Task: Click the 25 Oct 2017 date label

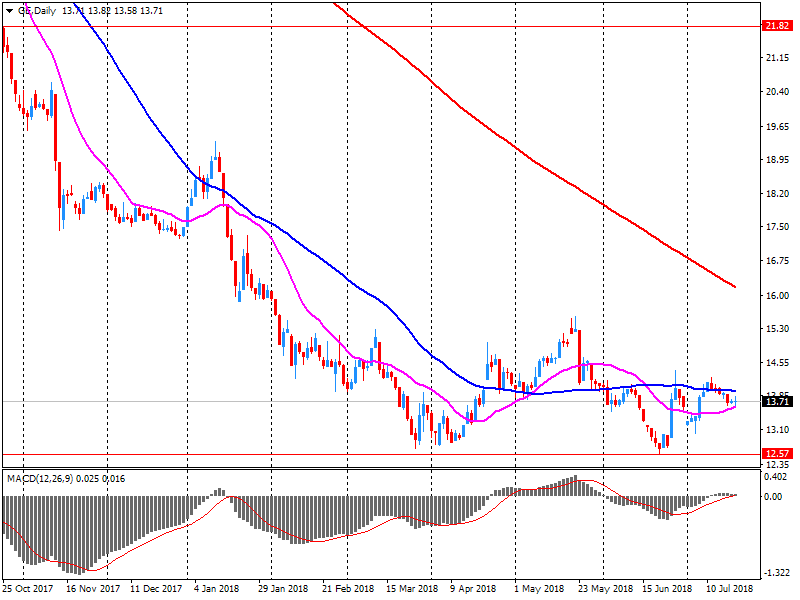Action: point(28,589)
